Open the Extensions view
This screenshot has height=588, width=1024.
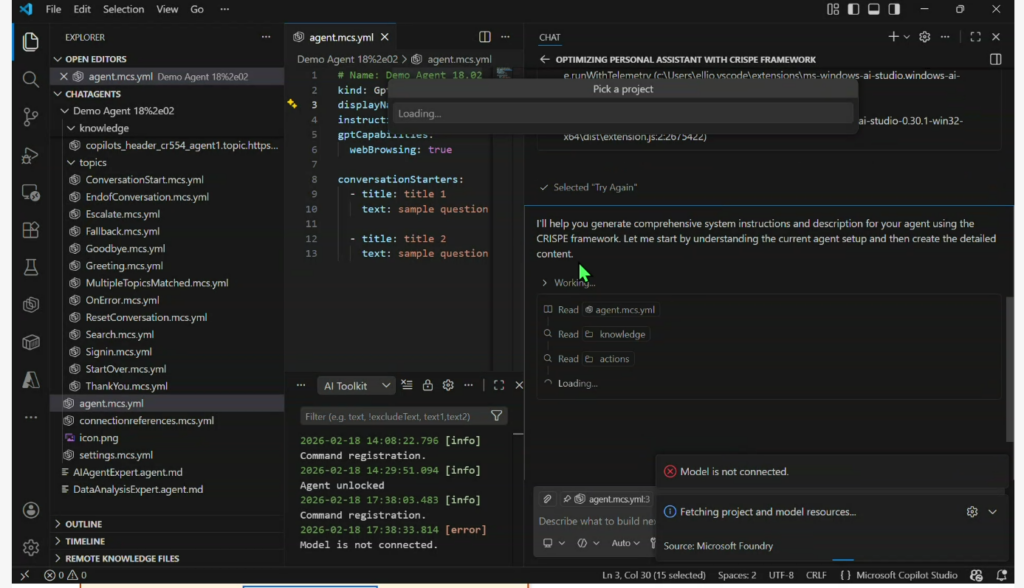[x=30, y=230]
